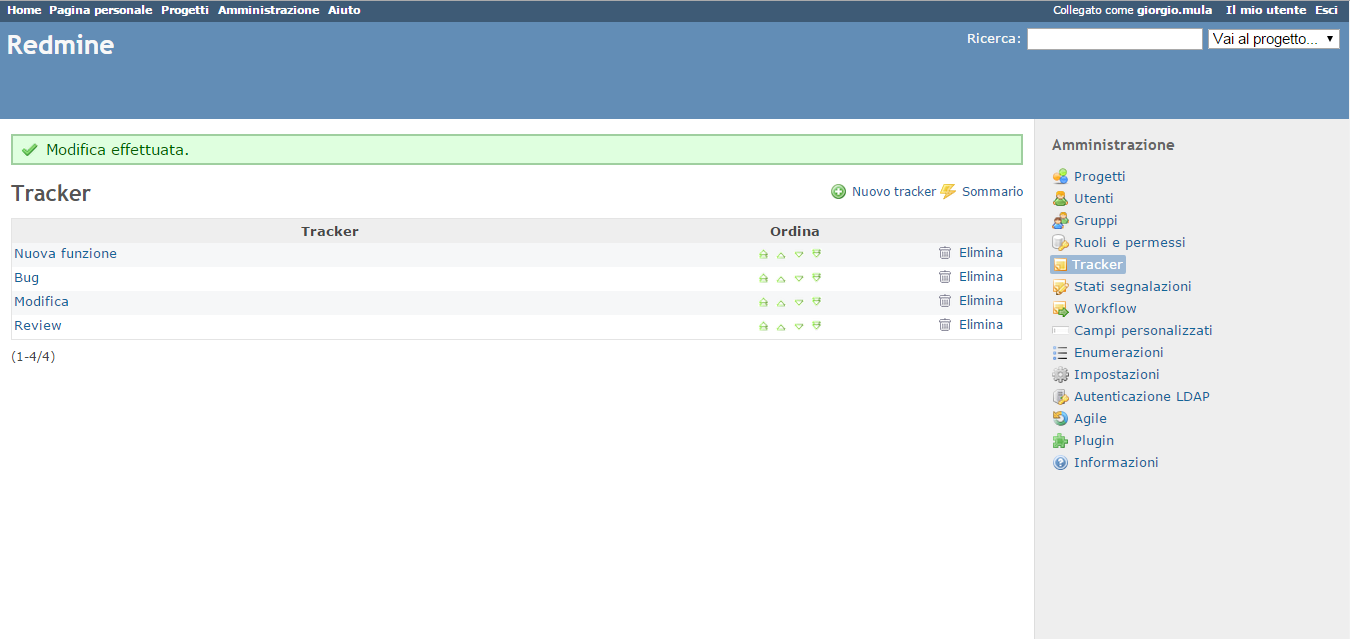Click the Progetti sidebar icon

pyautogui.click(x=1060, y=177)
